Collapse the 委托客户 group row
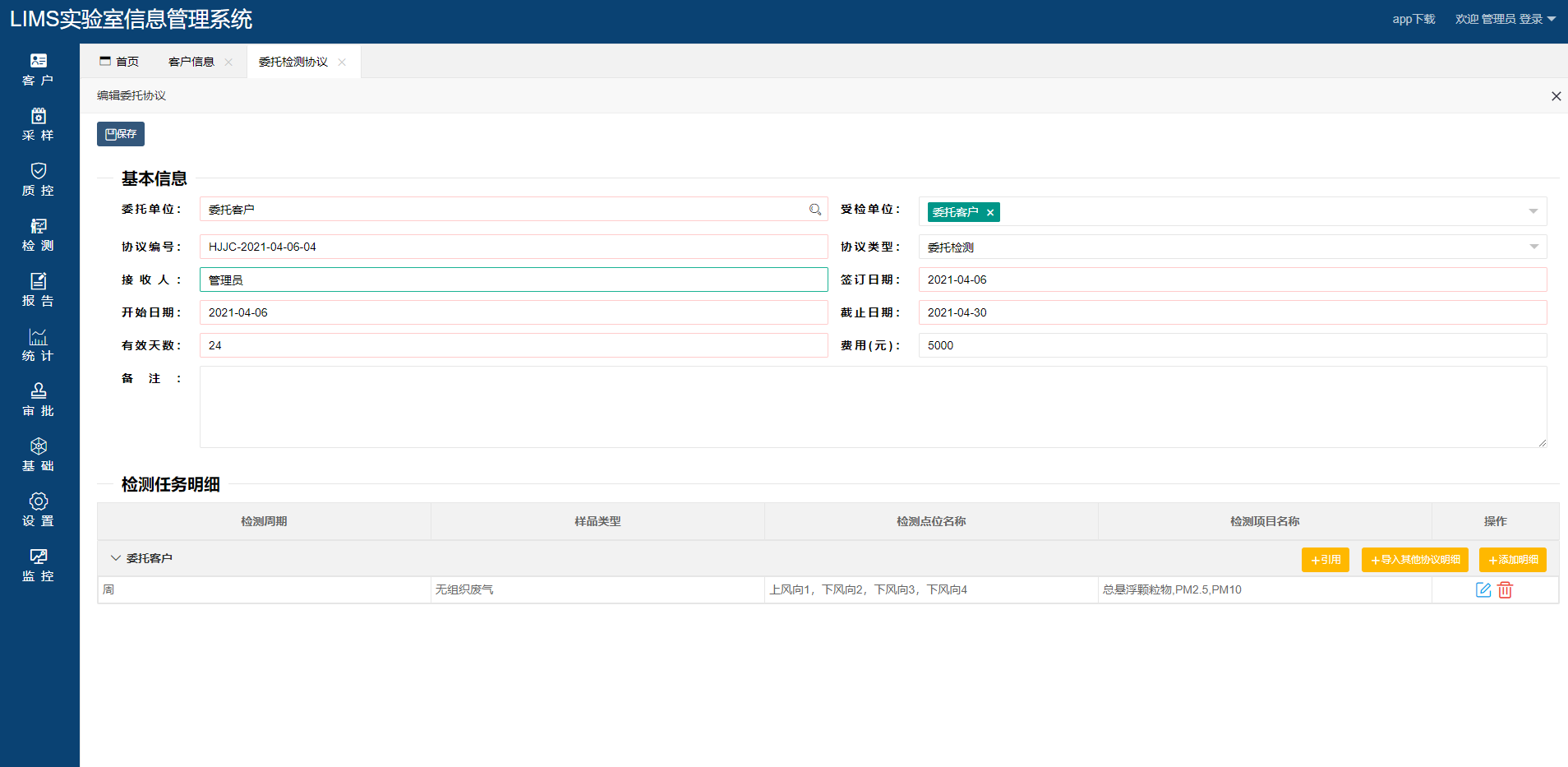The width and height of the screenshot is (1568, 767). pyautogui.click(x=115, y=558)
